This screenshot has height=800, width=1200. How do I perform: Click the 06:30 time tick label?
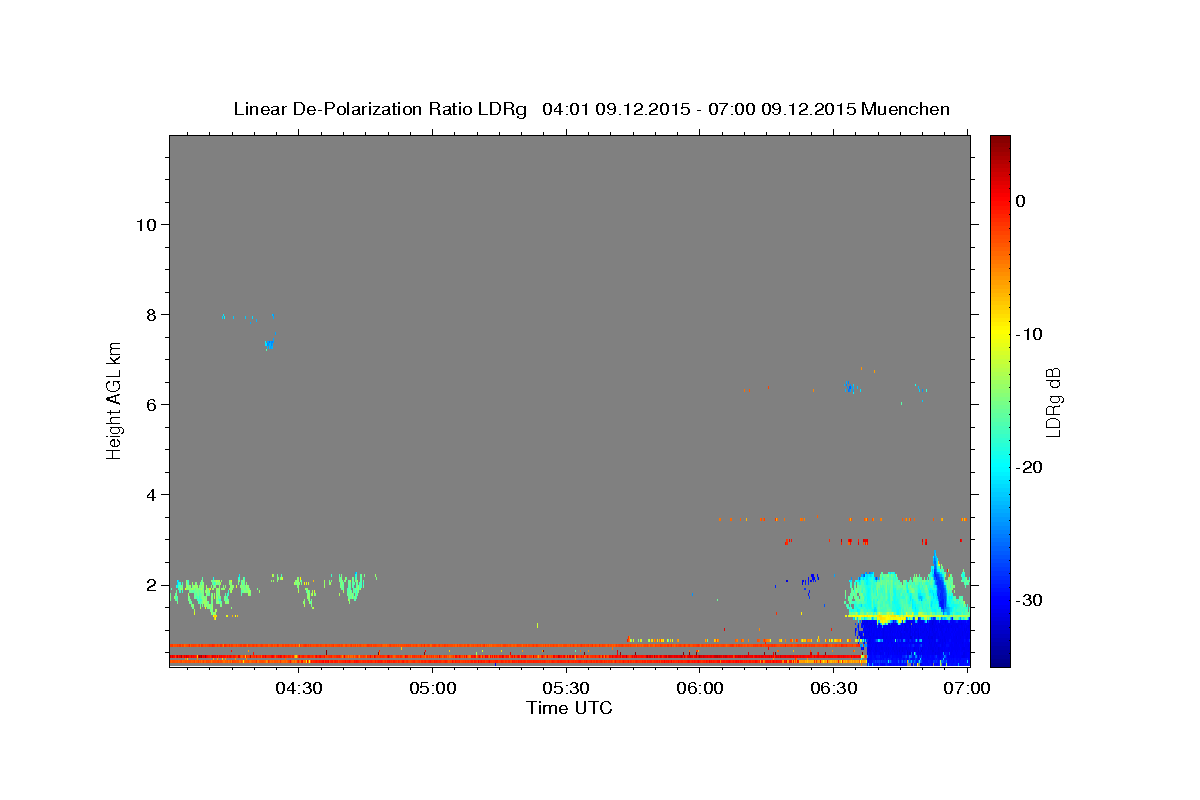click(x=834, y=688)
